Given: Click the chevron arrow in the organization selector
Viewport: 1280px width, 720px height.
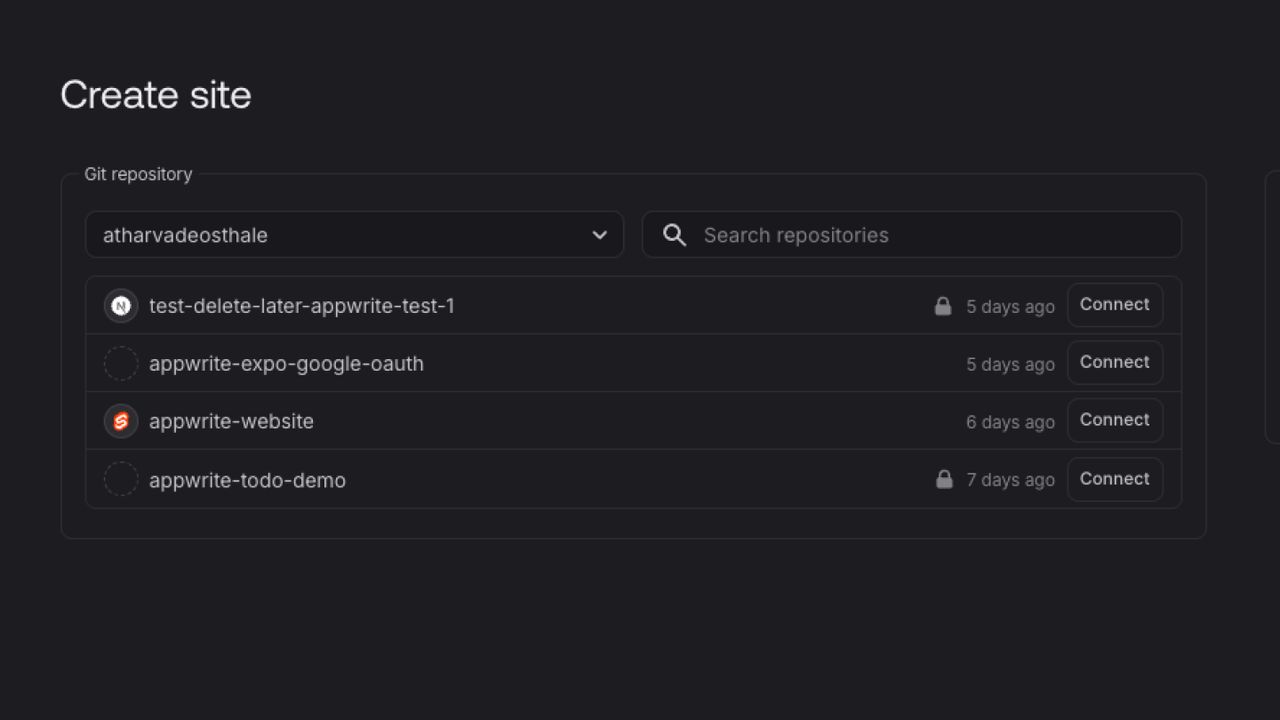Looking at the screenshot, I should 600,234.
